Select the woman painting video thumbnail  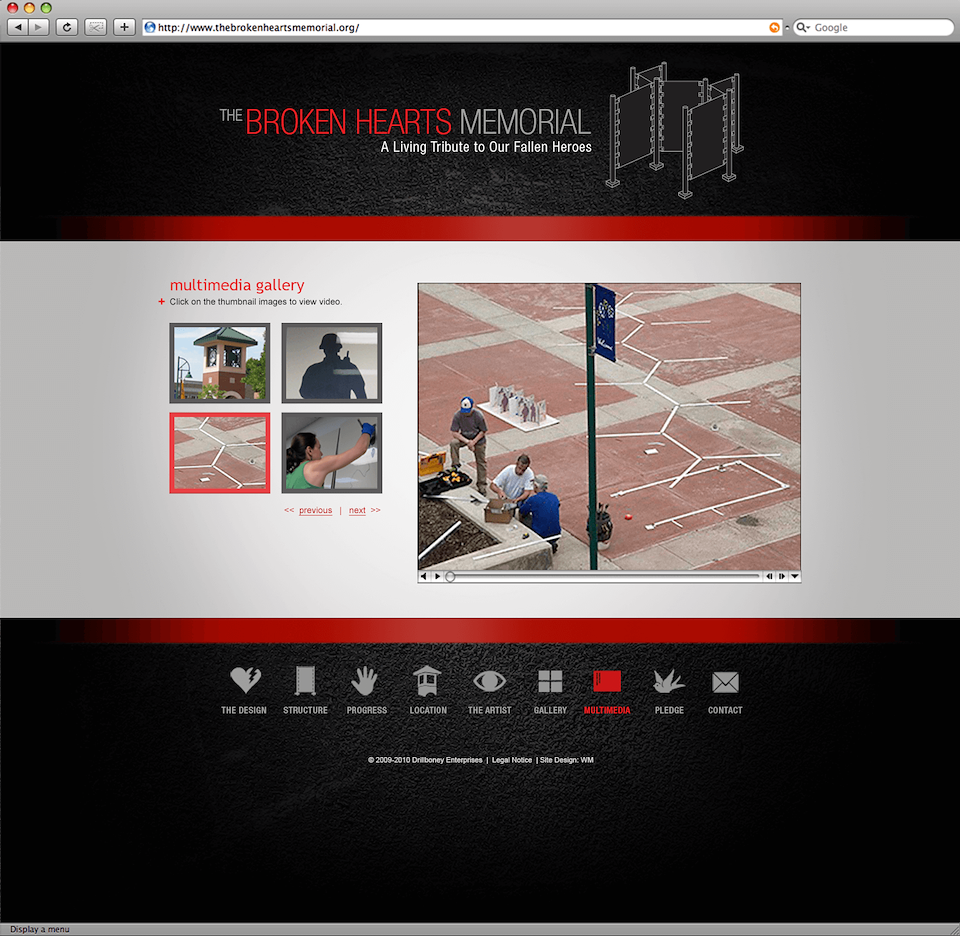332,452
